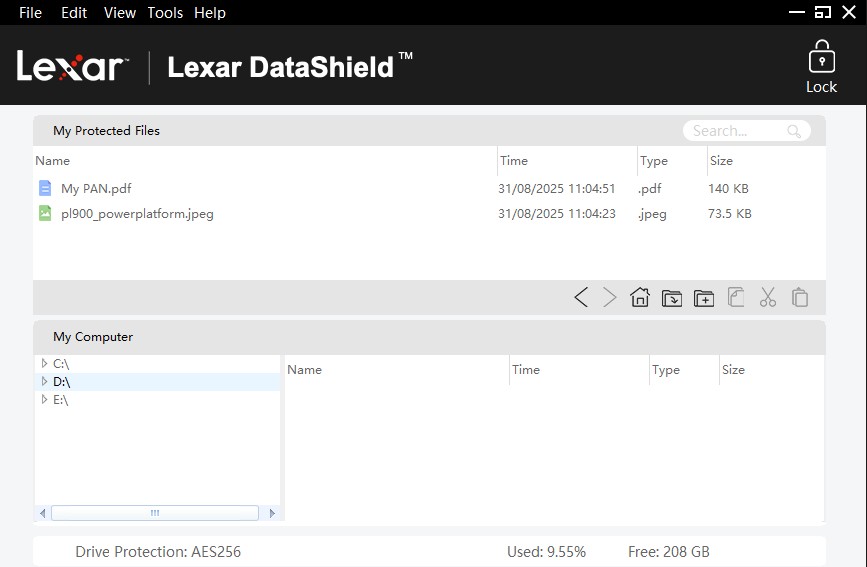The height and width of the screenshot is (567, 867).
Task: Sort protected files by Time column
Action: (514, 160)
